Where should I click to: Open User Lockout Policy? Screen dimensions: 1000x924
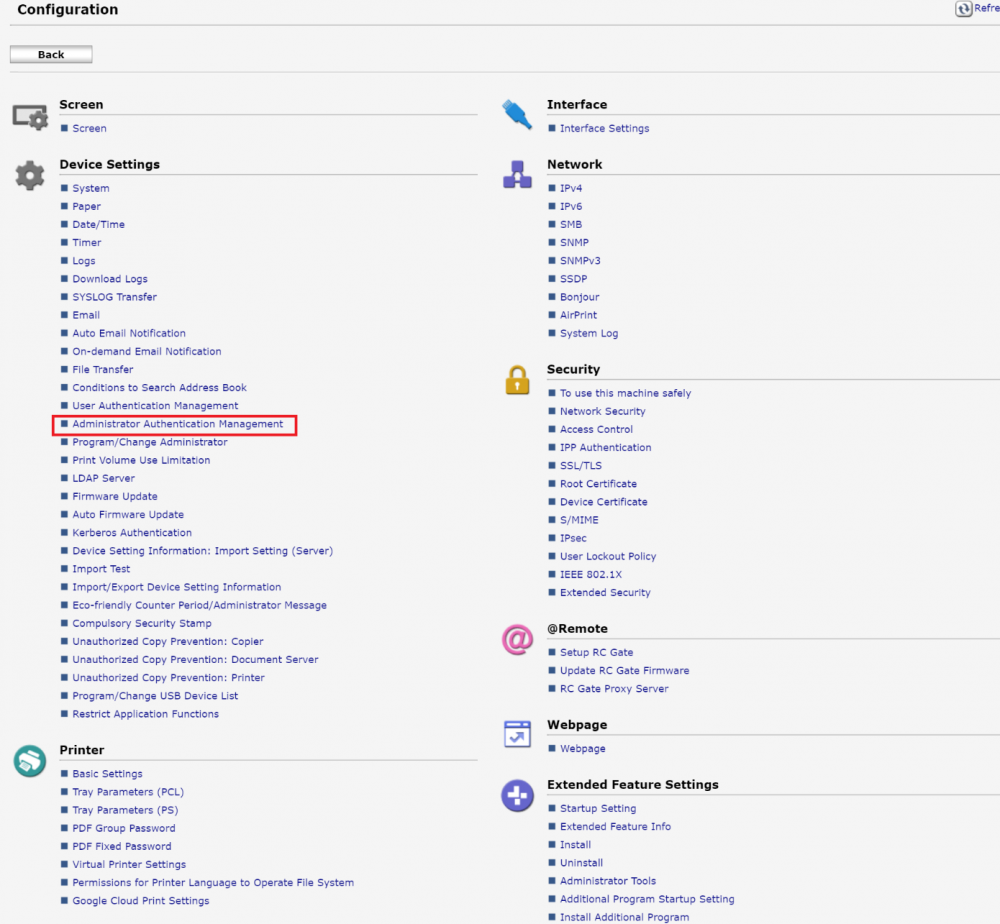(608, 557)
